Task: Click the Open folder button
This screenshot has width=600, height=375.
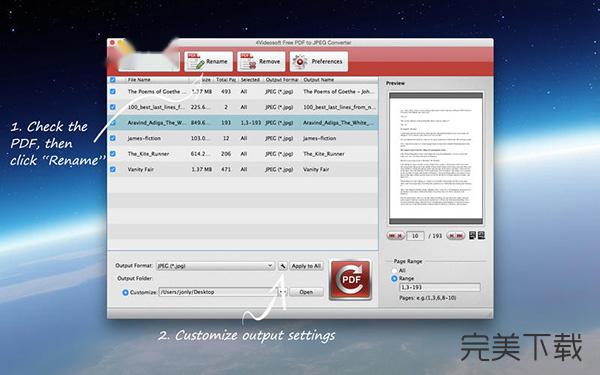Action: [x=306, y=292]
